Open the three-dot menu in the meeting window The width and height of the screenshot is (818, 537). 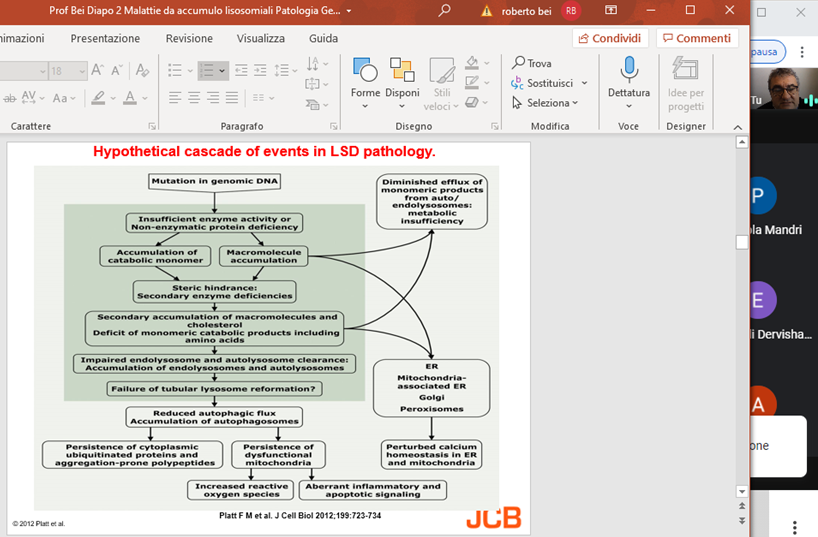[x=802, y=52]
